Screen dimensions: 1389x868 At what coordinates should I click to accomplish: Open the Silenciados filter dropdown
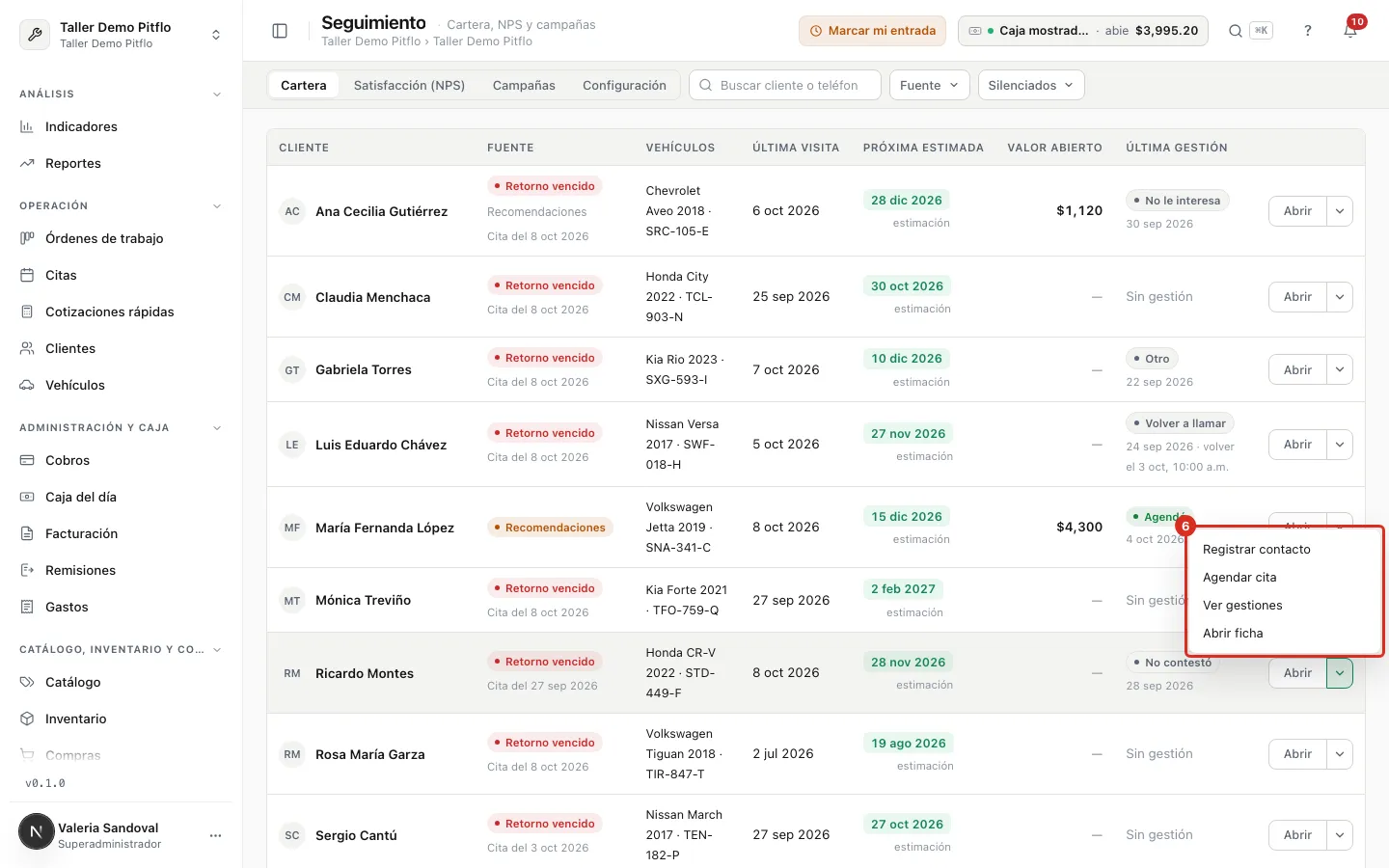pyautogui.click(x=1031, y=85)
